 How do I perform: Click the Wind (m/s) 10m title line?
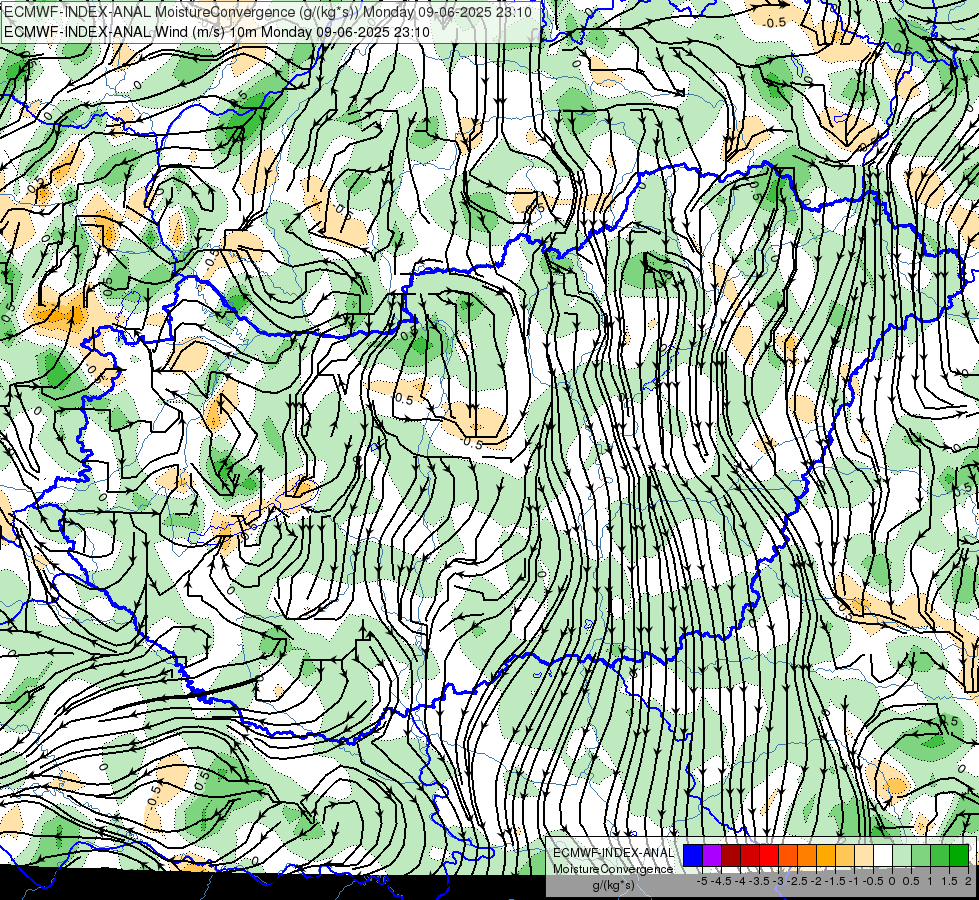[217, 32]
